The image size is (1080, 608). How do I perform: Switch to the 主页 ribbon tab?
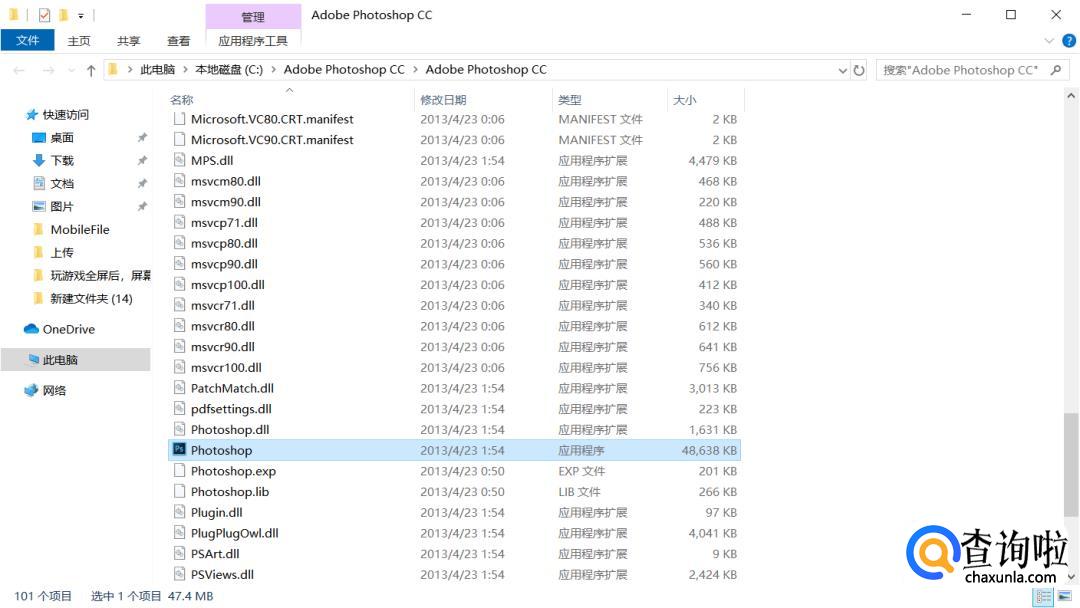[x=79, y=41]
